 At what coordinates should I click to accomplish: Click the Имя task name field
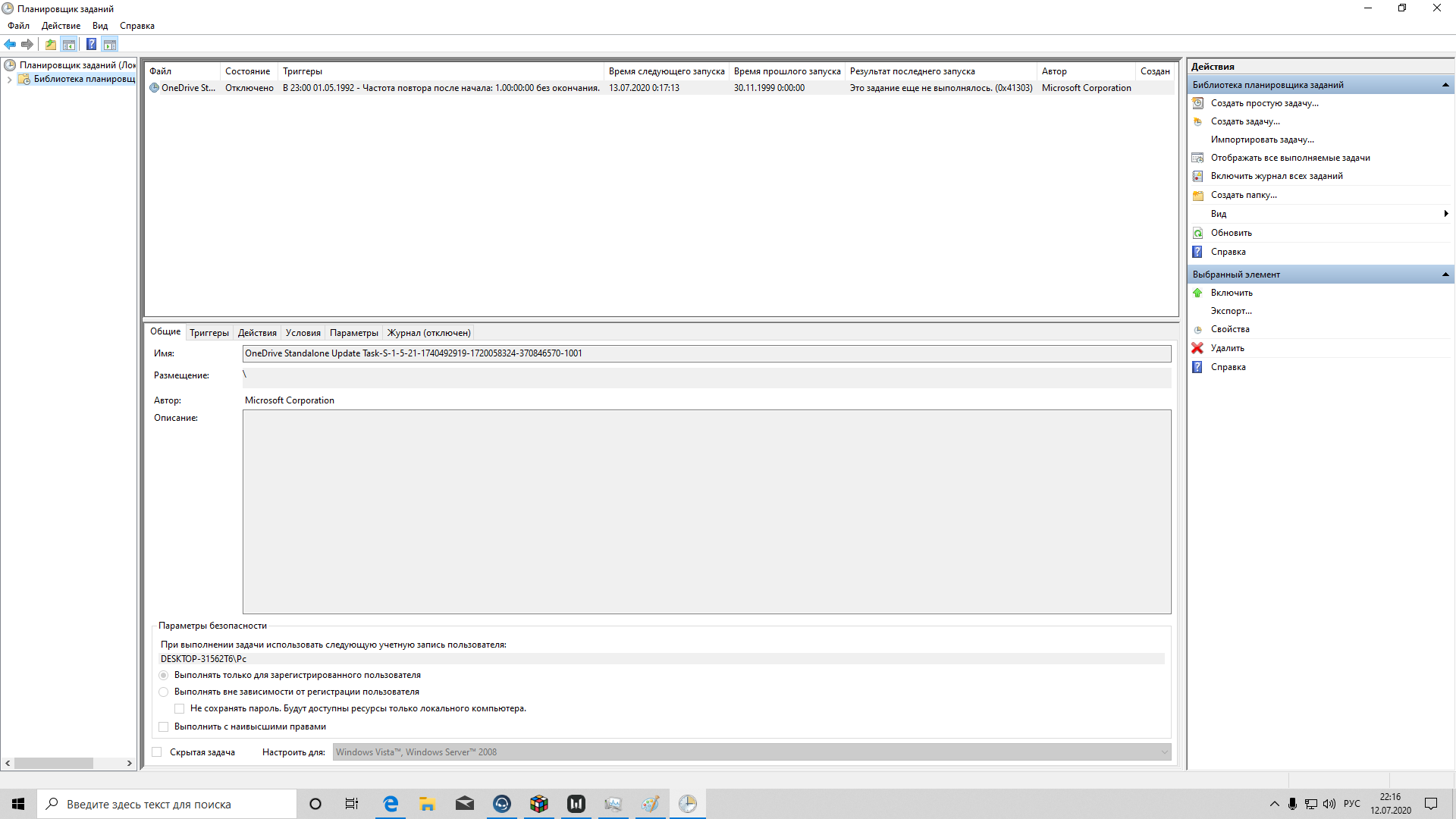707,353
